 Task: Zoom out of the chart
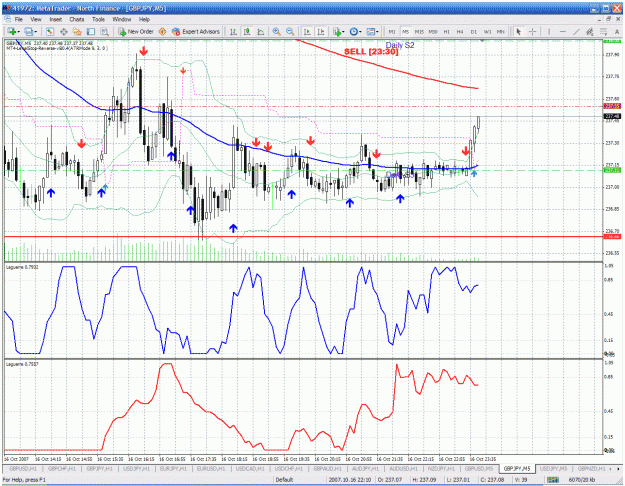(290, 31)
